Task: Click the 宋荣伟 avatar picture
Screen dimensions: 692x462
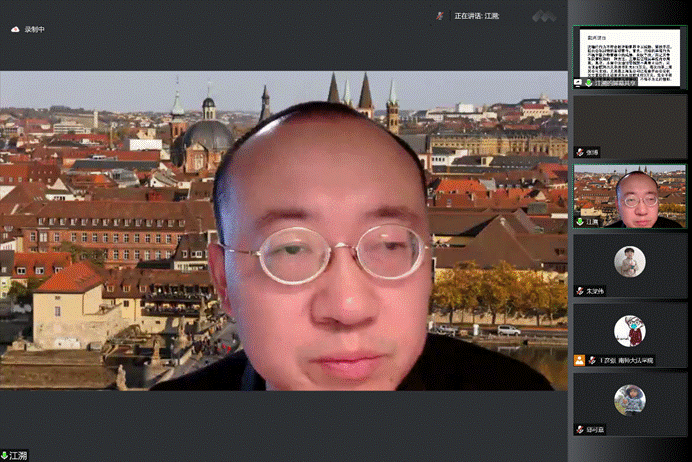Action: tap(629, 261)
